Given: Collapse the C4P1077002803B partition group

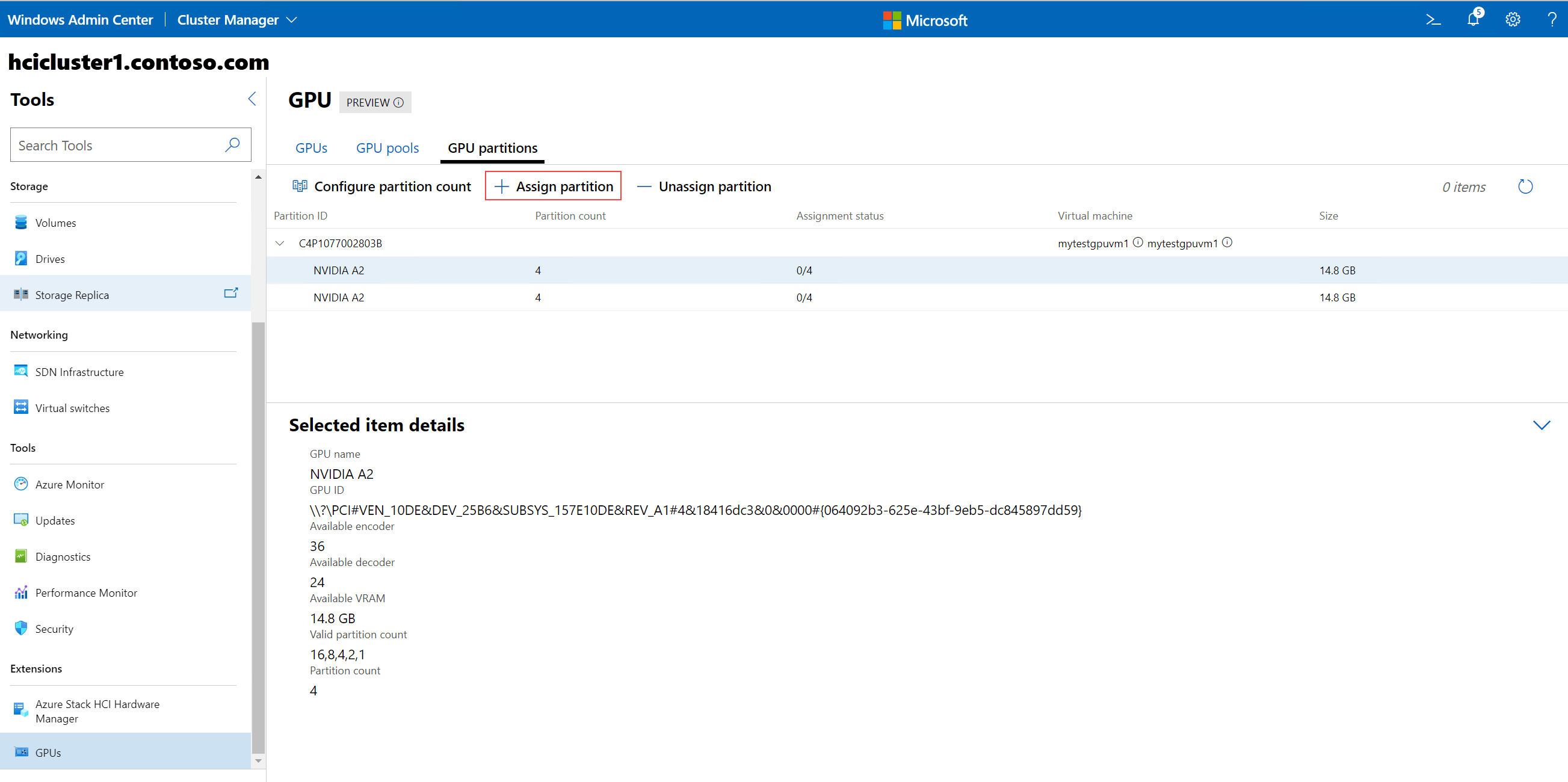Looking at the screenshot, I should pos(280,243).
